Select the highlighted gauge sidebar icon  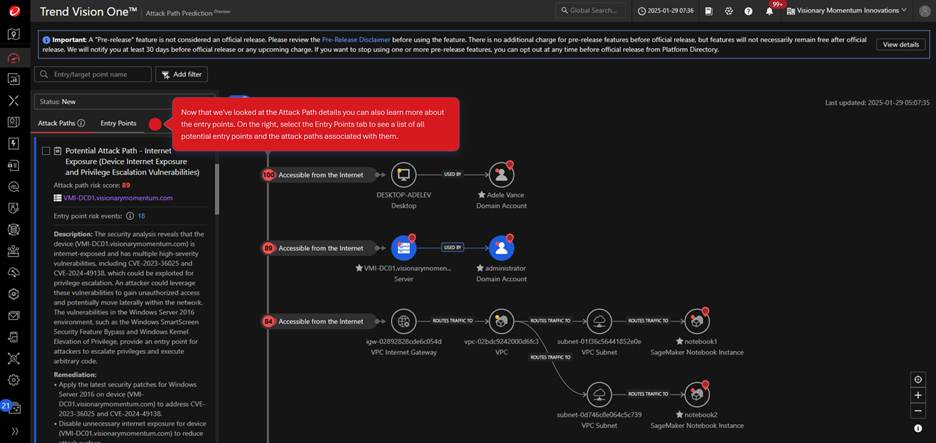coord(14,57)
